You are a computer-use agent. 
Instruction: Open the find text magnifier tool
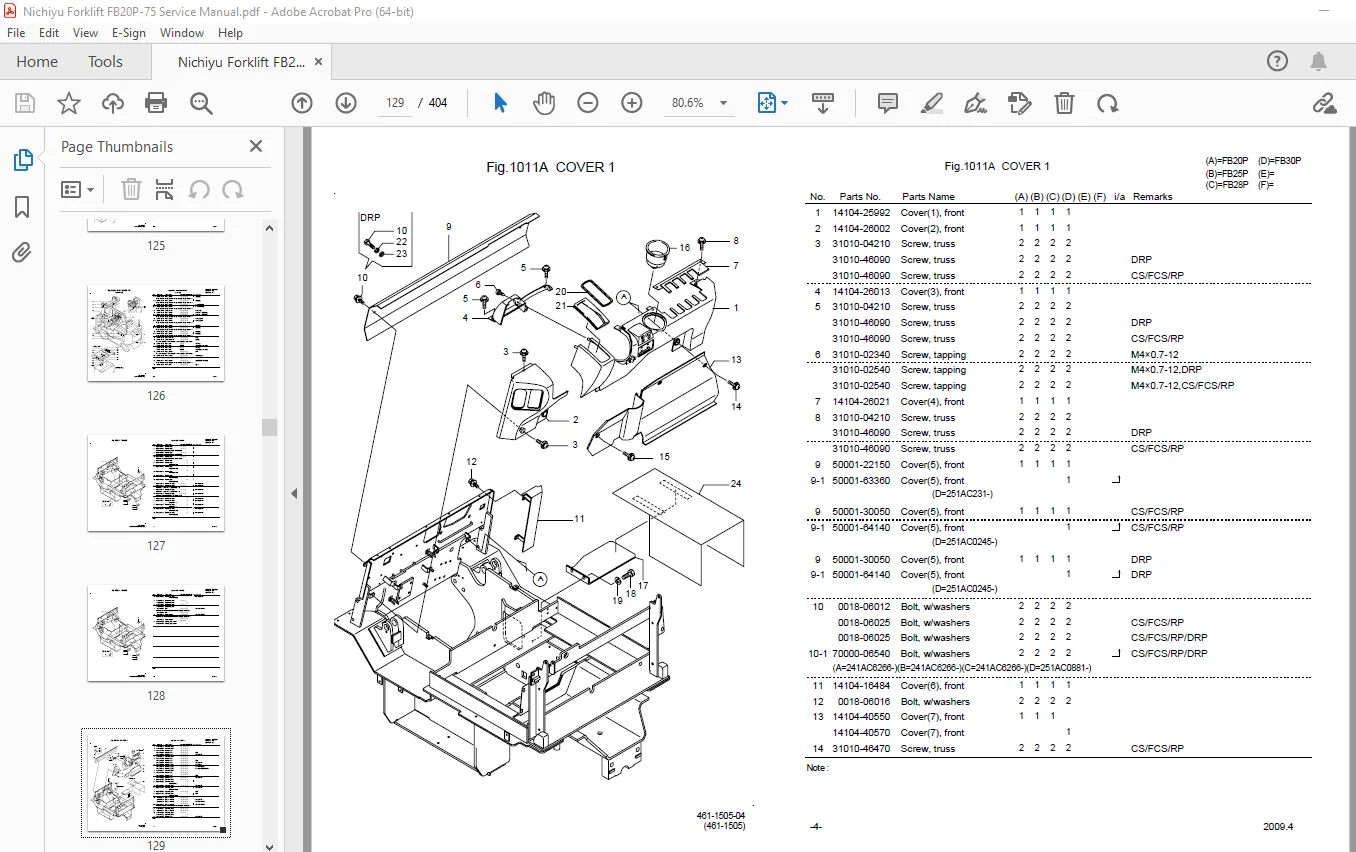click(x=201, y=103)
